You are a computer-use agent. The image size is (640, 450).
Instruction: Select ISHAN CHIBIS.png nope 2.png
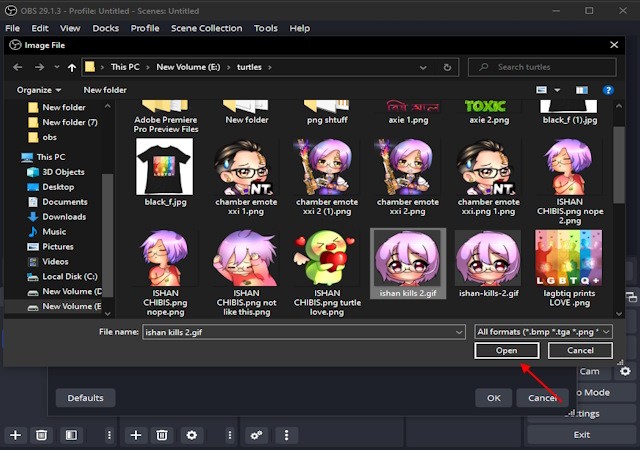570,182
